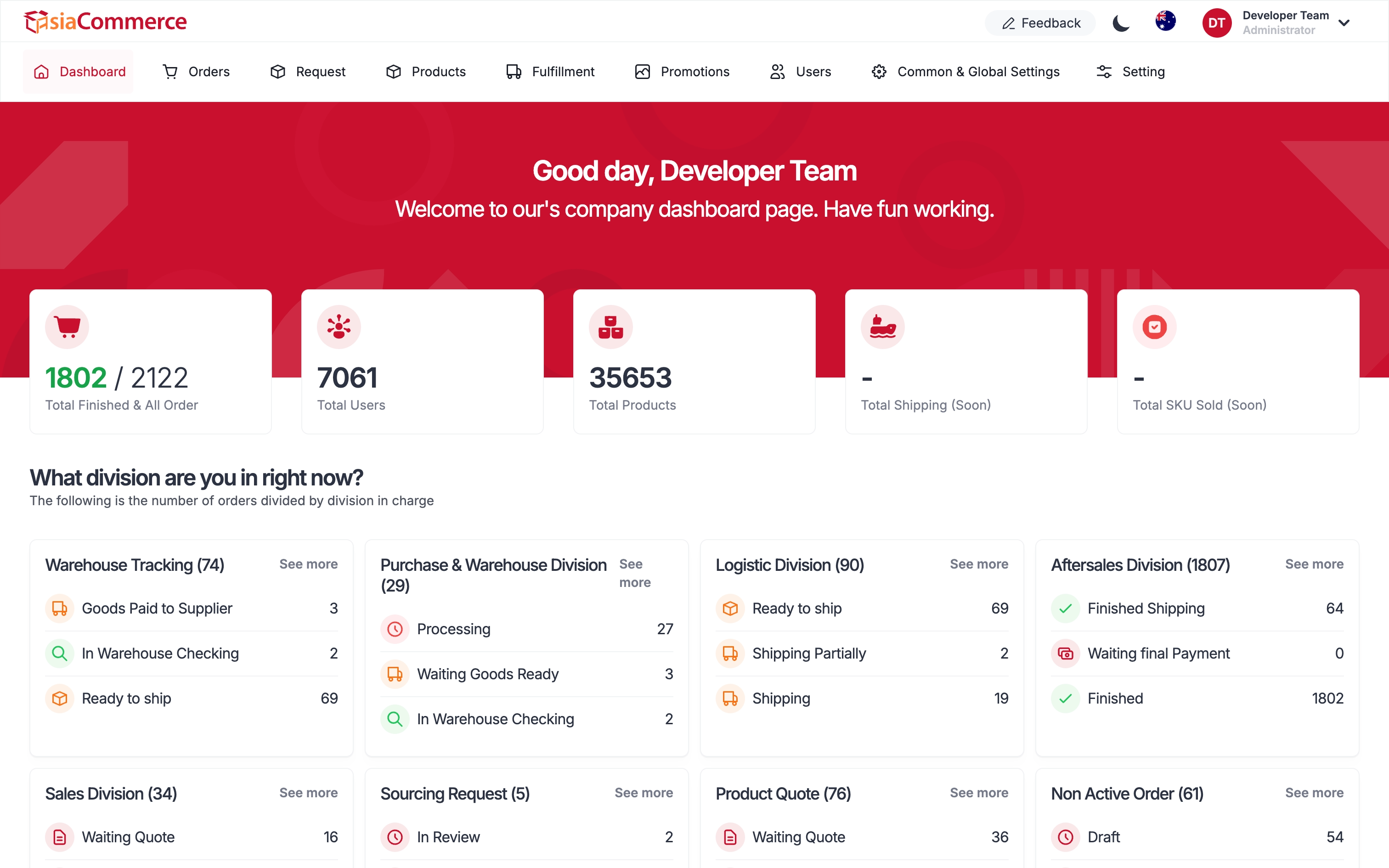1389x868 pixels.
Task: Select the Shipping Partially row label
Action: (809, 653)
